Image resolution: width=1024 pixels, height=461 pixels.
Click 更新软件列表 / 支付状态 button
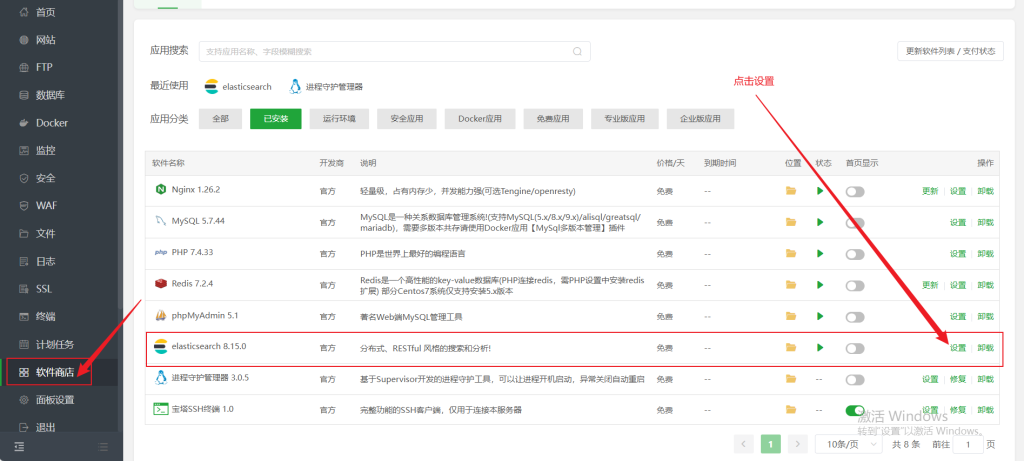[x=950, y=52]
